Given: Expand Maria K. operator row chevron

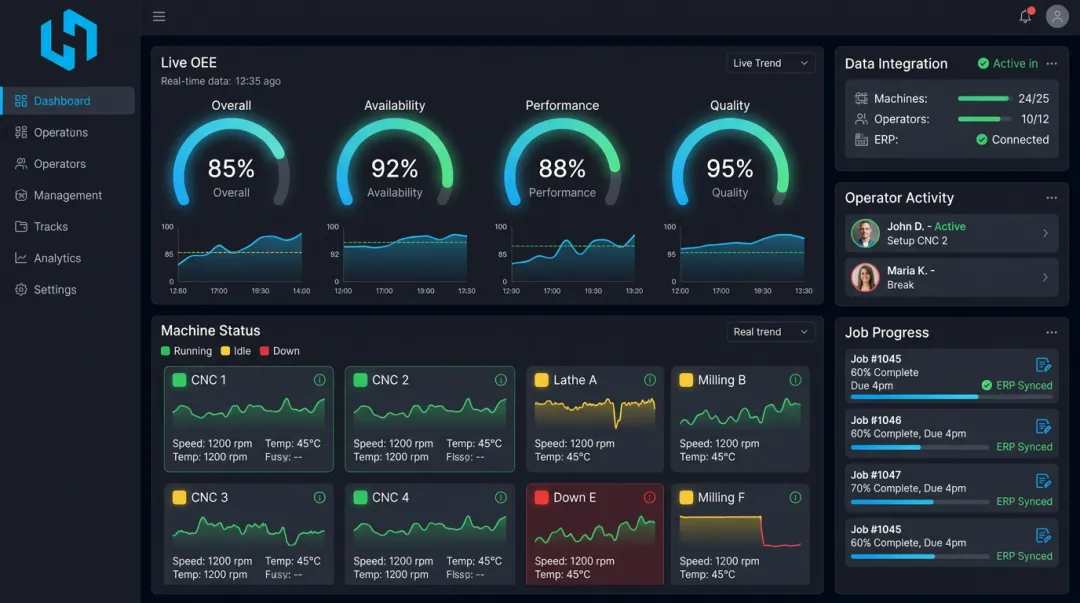Looking at the screenshot, I should [1045, 277].
